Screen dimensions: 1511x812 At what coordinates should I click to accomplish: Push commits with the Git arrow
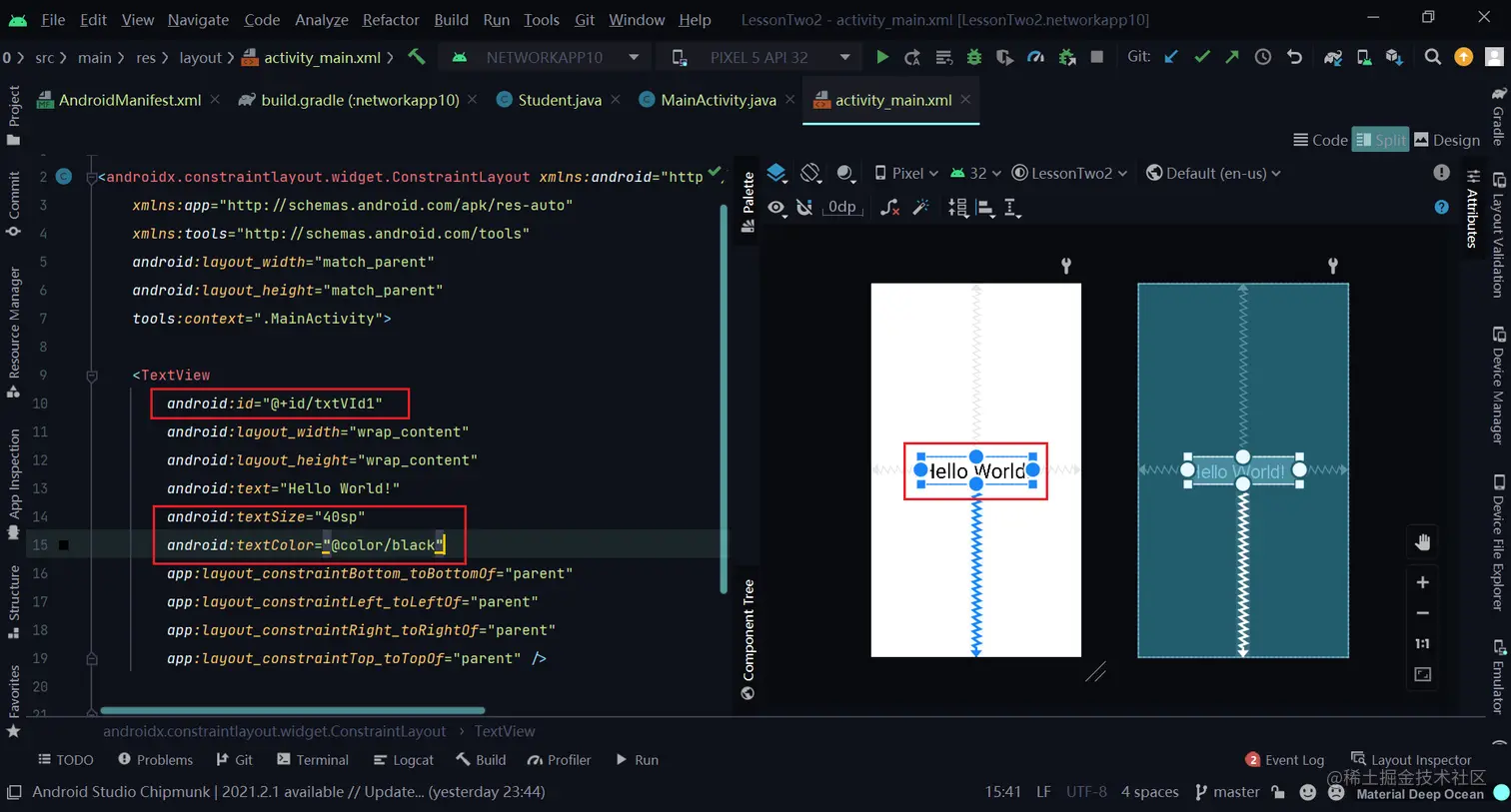pyautogui.click(x=1232, y=57)
